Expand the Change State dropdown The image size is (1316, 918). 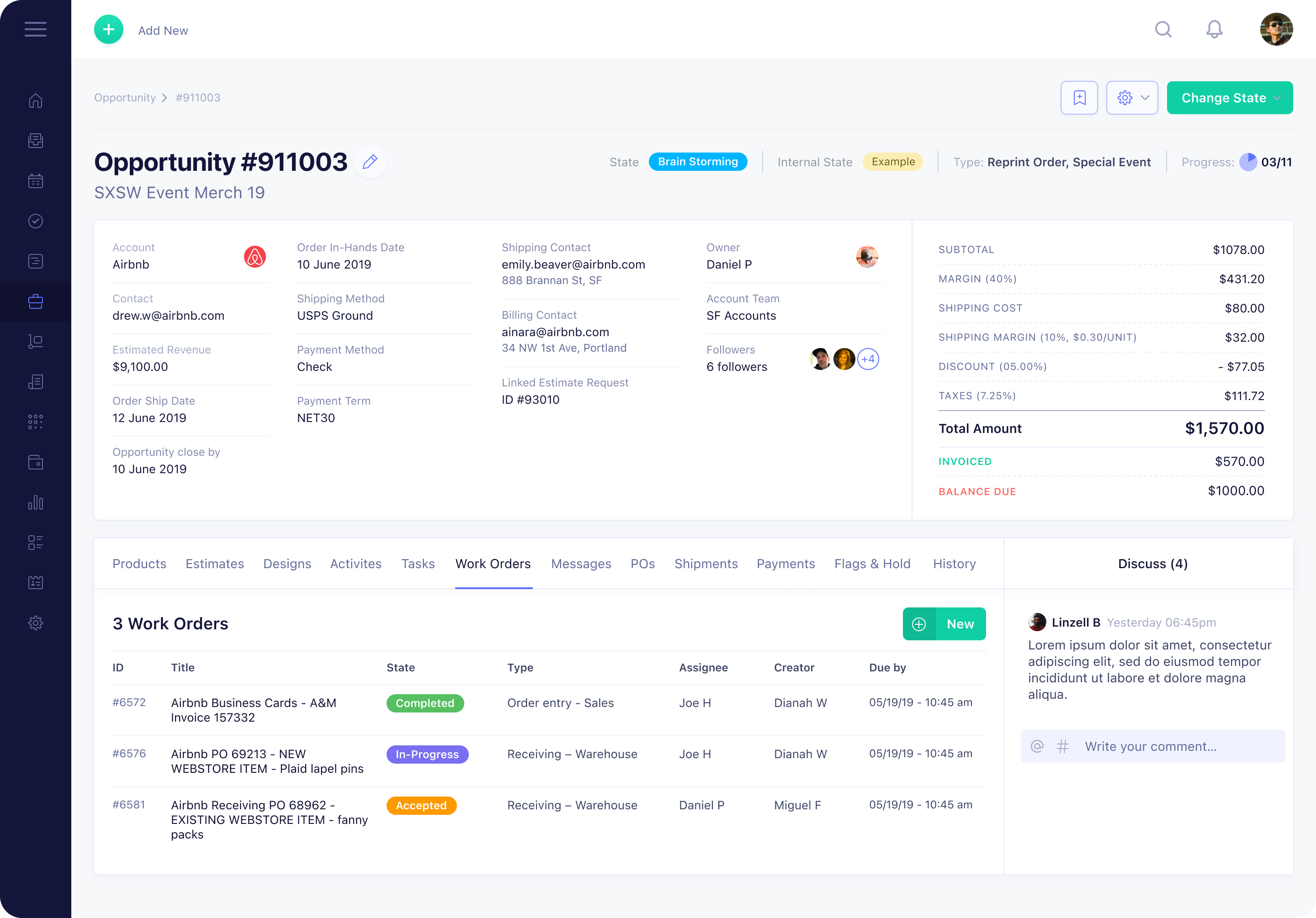click(x=1230, y=98)
